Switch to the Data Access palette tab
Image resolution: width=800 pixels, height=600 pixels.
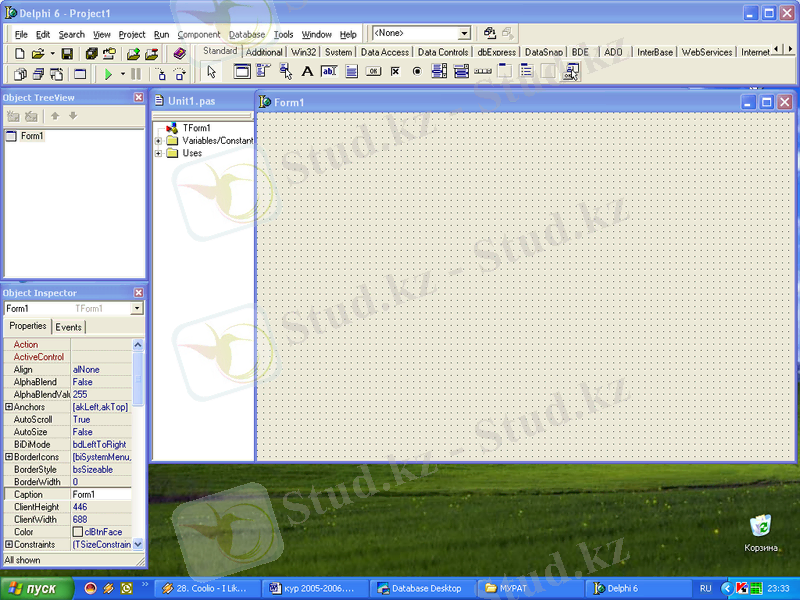pyautogui.click(x=384, y=51)
